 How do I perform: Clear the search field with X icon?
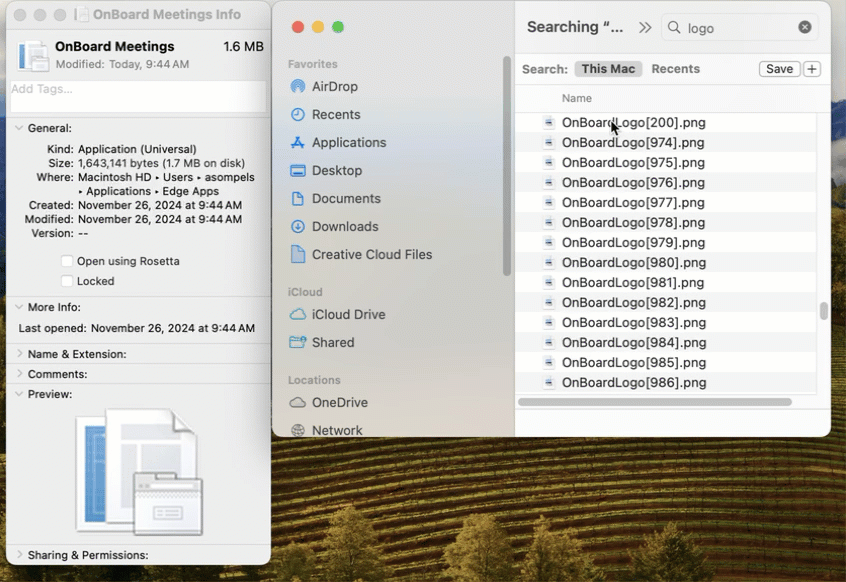pyautogui.click(x=805, y=28)
